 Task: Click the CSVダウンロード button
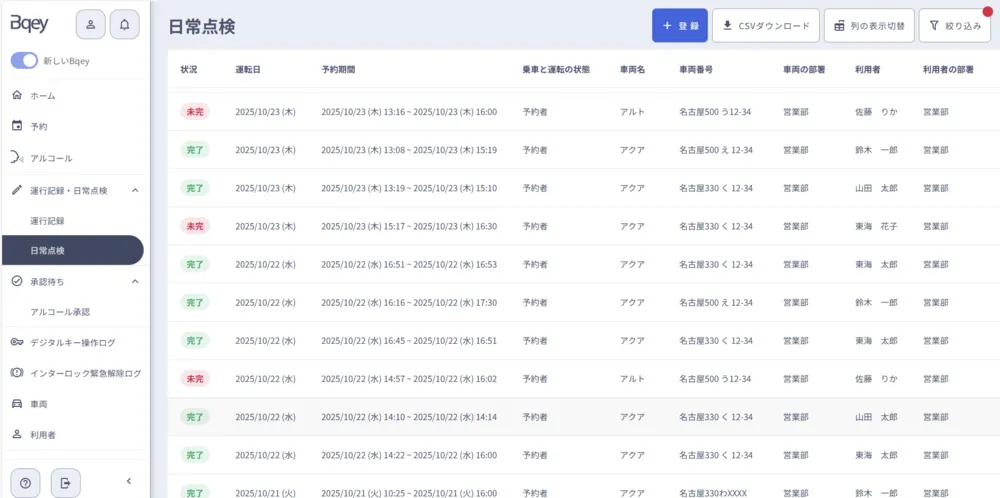(x=766, y=26)
